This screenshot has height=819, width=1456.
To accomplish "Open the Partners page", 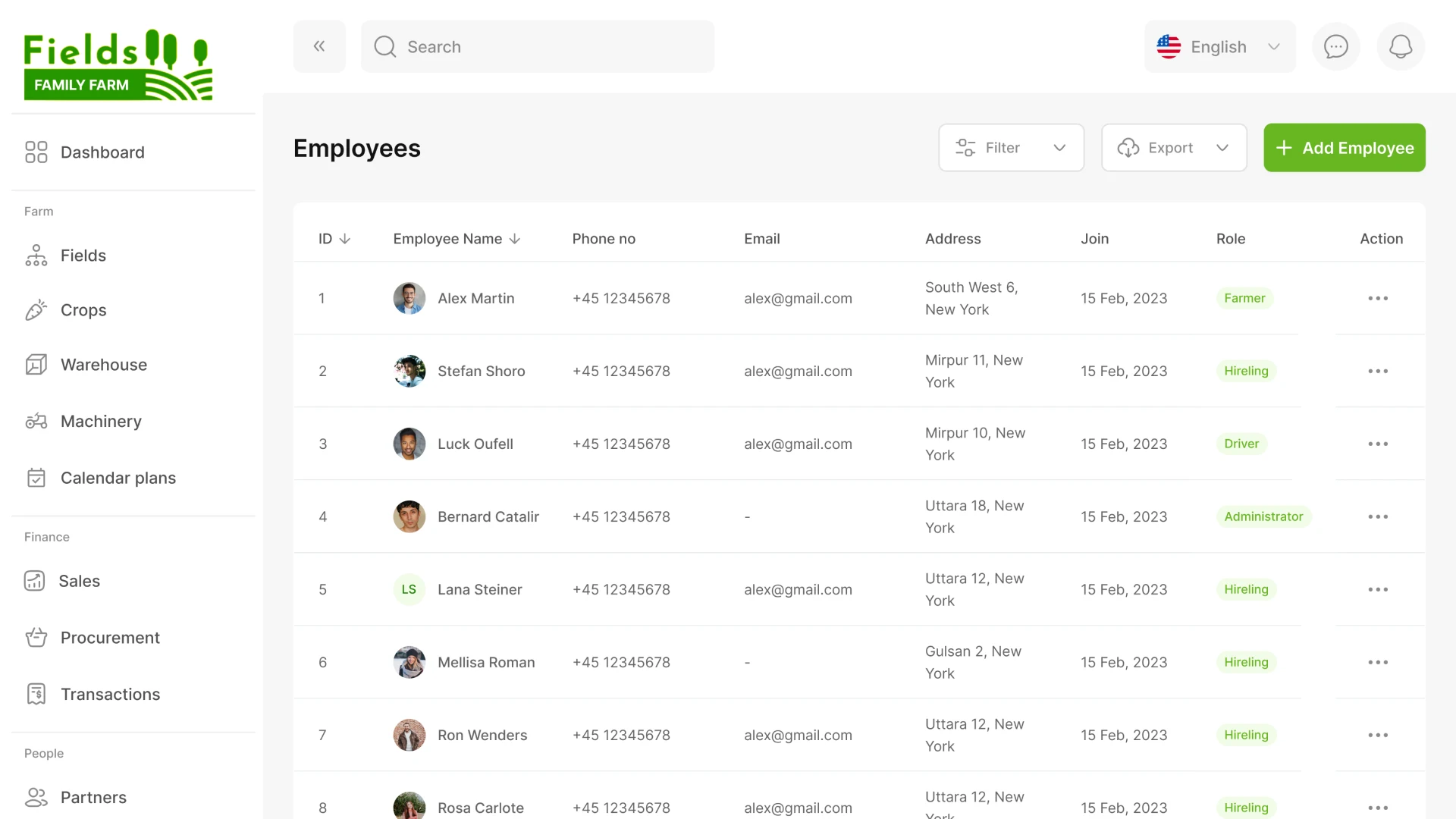I will [93, 798].
